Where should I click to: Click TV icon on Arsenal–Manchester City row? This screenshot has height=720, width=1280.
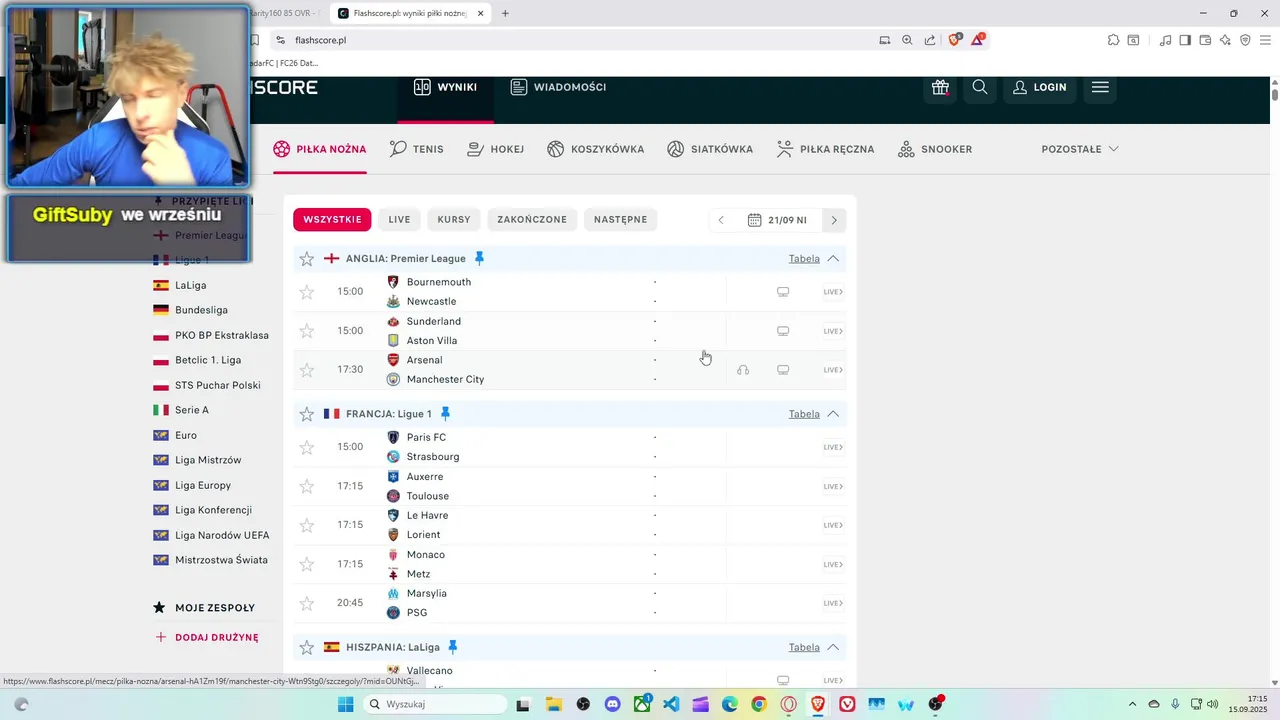pos(783,370)
